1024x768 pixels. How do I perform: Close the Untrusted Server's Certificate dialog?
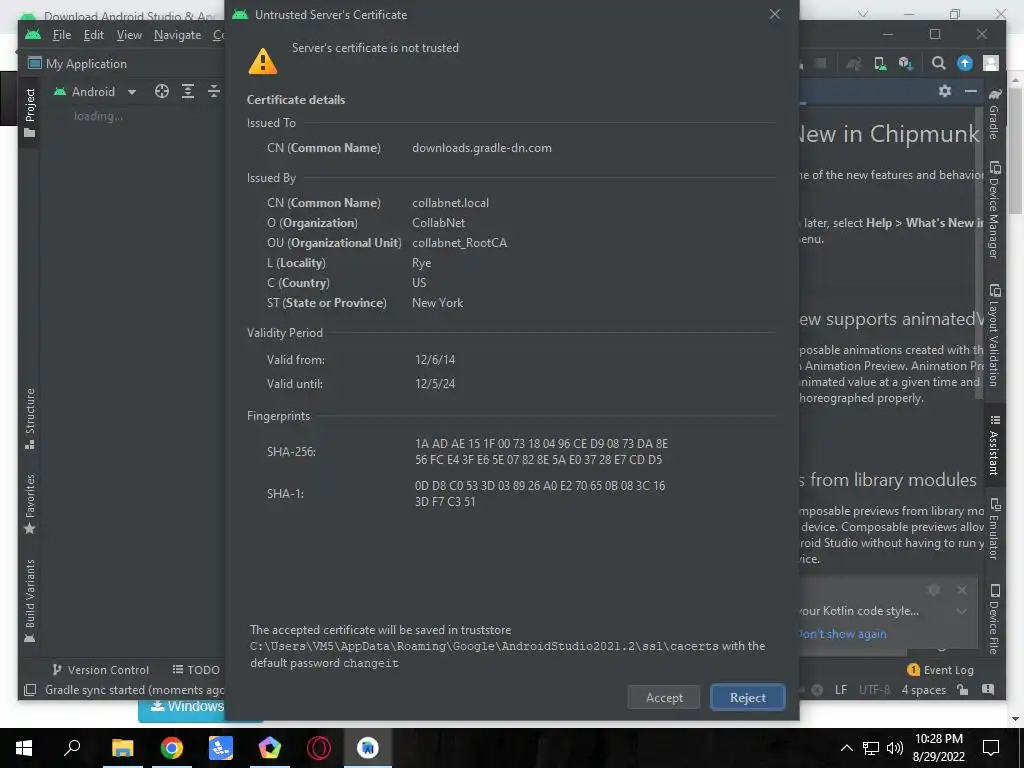pyautogui.click(x=775, y=14)
